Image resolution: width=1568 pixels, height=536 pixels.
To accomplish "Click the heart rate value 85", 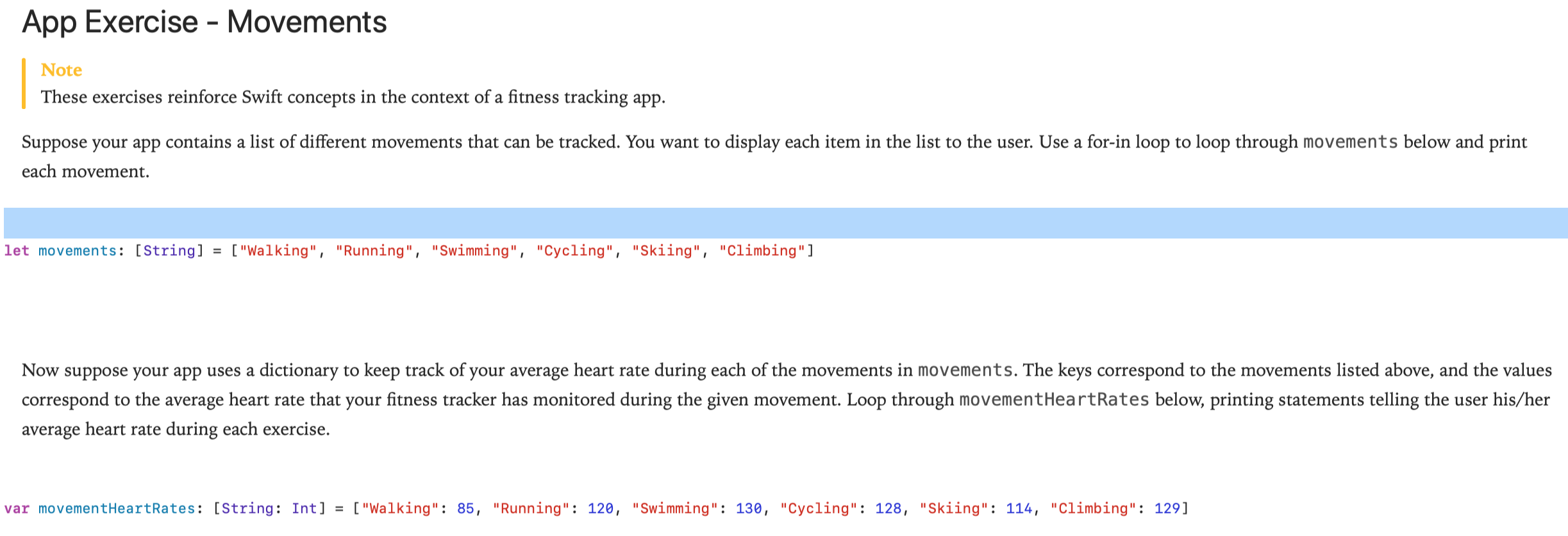I will (465, 508).
